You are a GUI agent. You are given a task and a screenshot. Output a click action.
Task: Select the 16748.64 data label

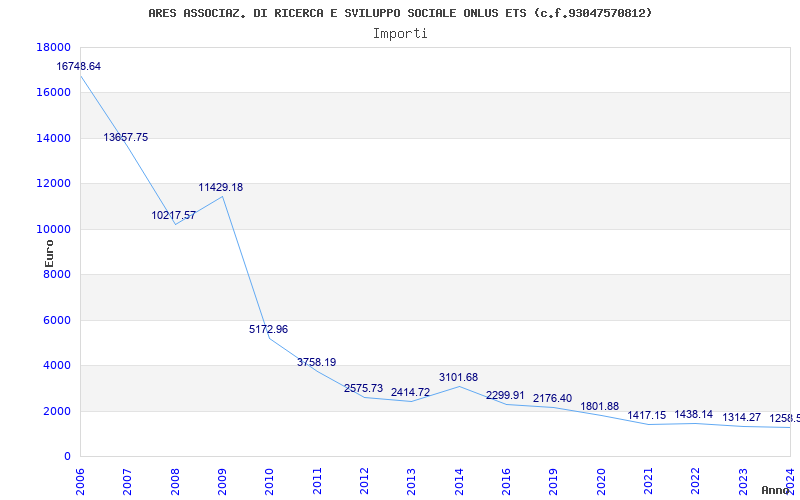(79, 66)
